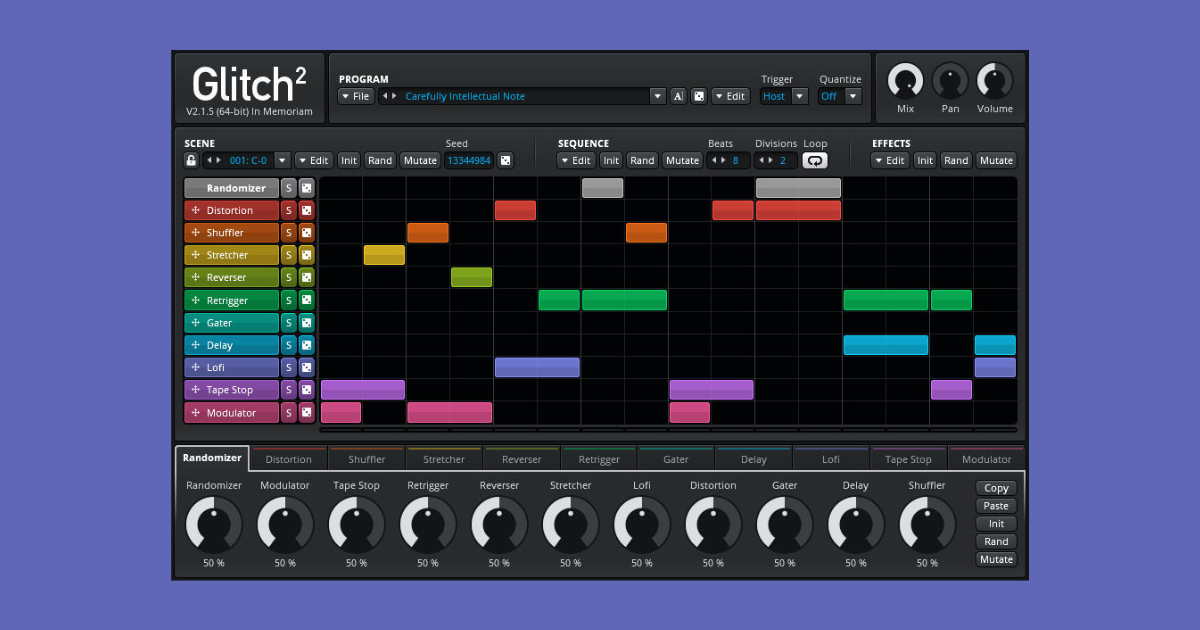Click the program dice icon next to Edit

click(699, 96)
